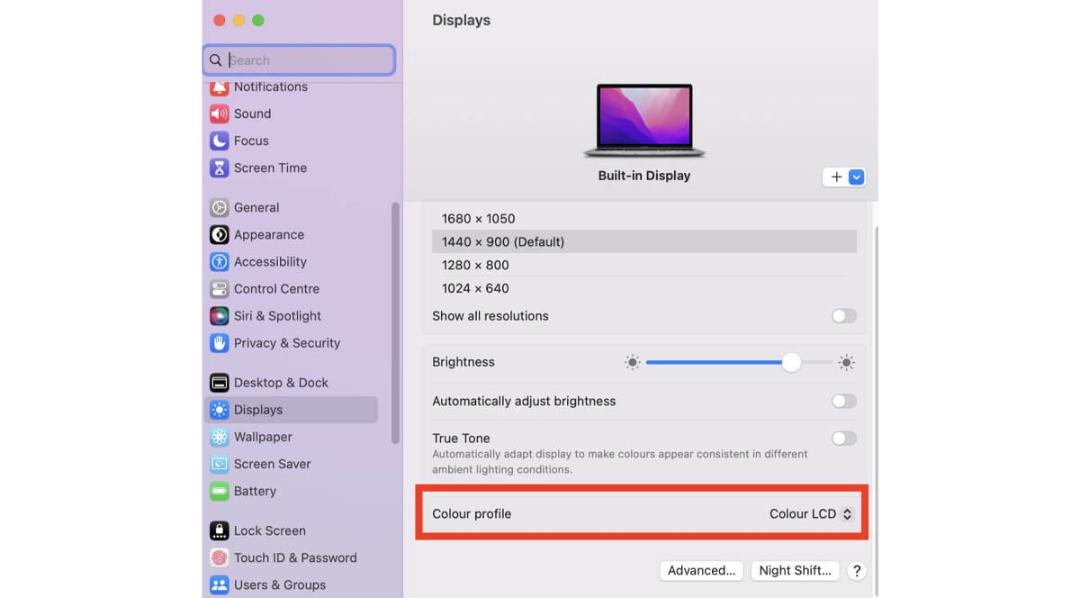
Task: Click the Focus label
Action: (x=251, y=141)
